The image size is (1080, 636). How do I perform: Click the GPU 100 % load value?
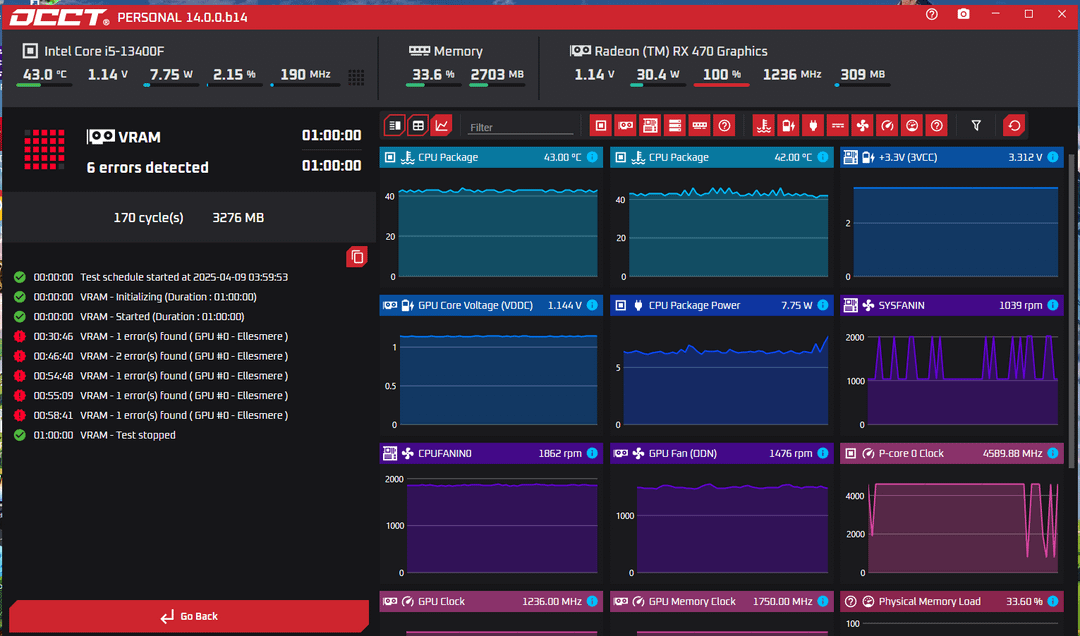tap(721, 74)
